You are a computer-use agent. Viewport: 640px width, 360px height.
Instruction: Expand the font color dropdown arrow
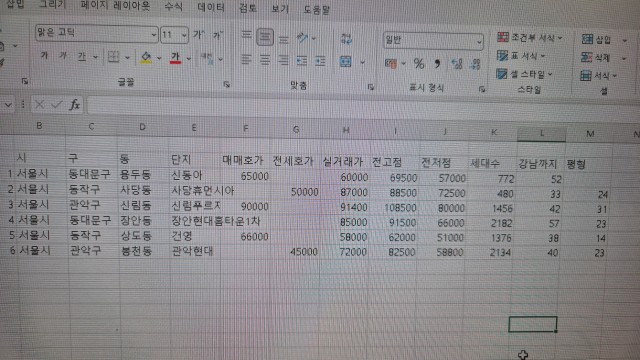click(189, 59)
